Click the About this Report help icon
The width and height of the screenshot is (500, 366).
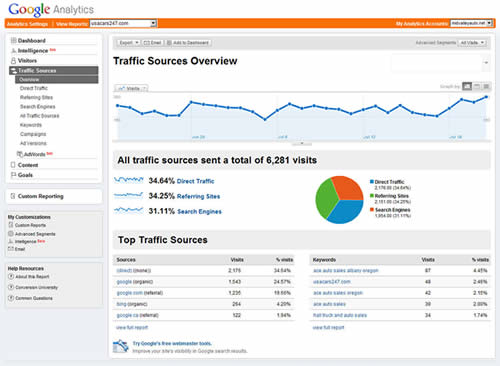click(11, 276)
